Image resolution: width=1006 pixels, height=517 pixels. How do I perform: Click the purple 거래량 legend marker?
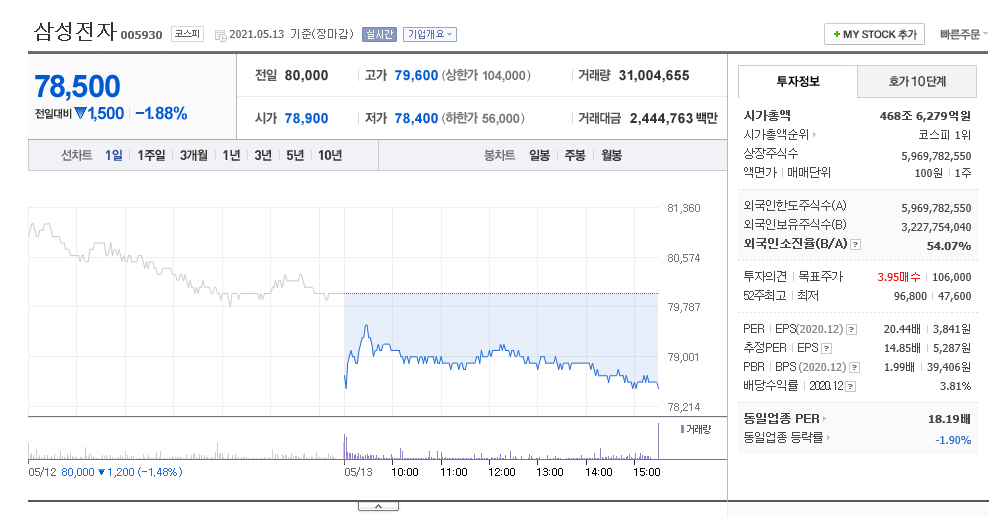[x=682, y=428]
